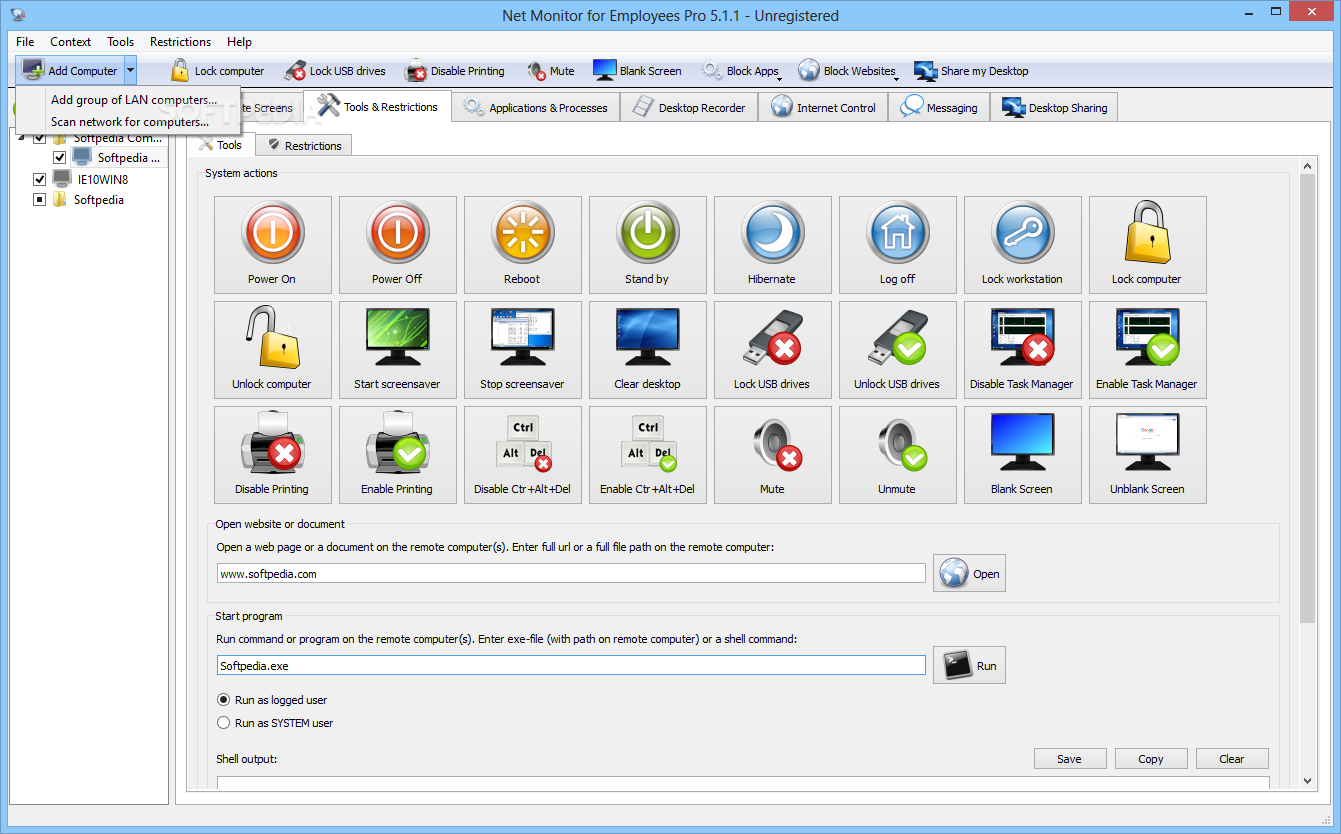Switch to the Messaging tab

[940, 108]
